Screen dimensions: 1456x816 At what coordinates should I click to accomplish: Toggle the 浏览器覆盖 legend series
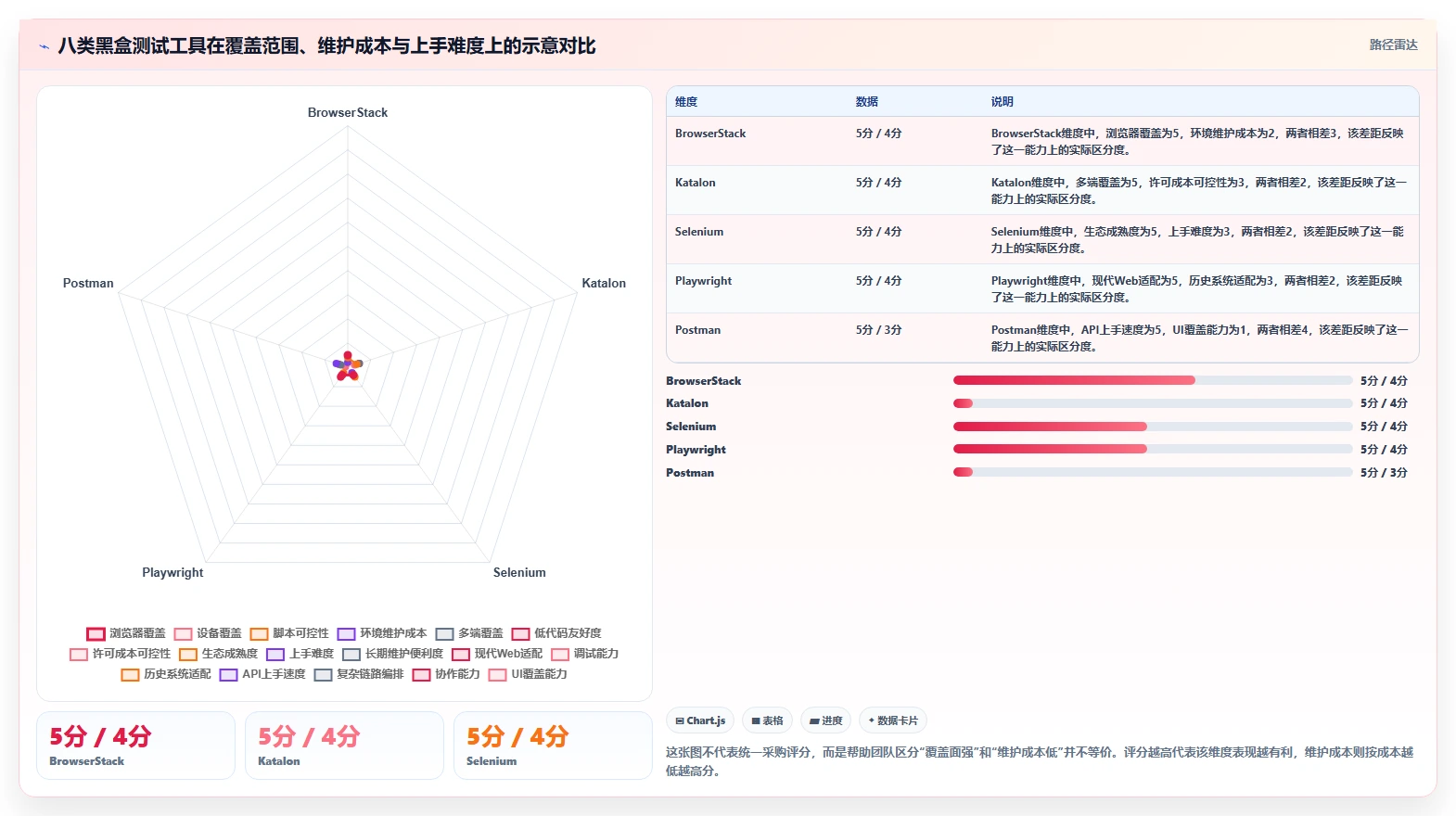pyautogui.click(x=126, y=633)
